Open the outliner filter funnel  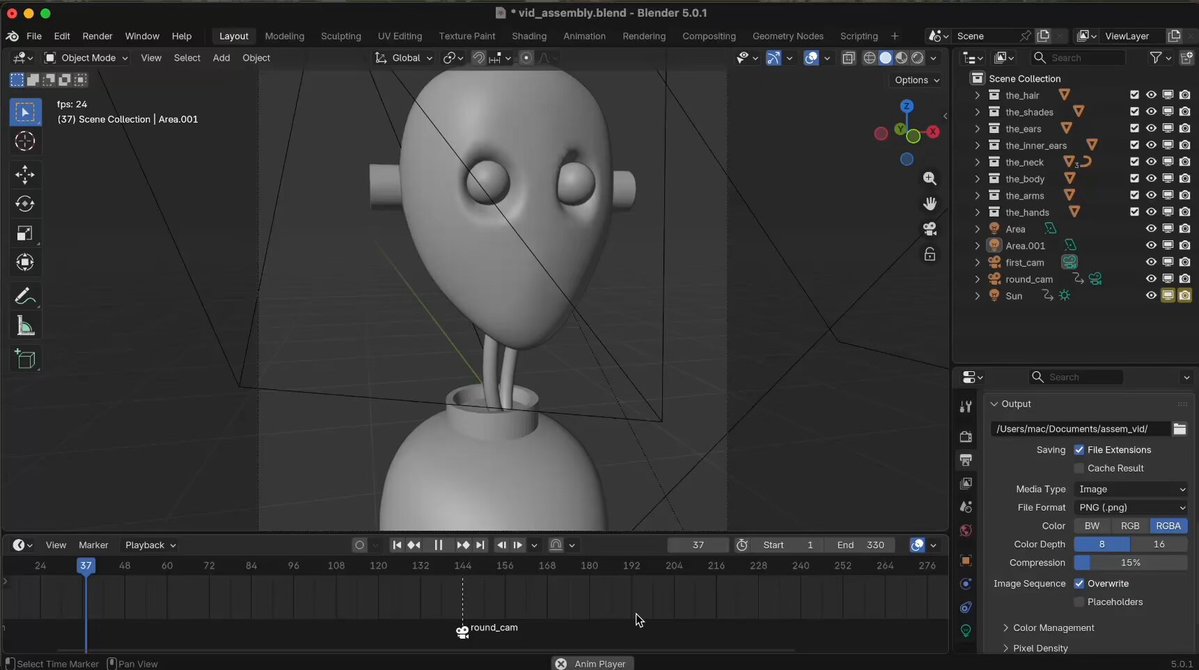coord(1156,57)
